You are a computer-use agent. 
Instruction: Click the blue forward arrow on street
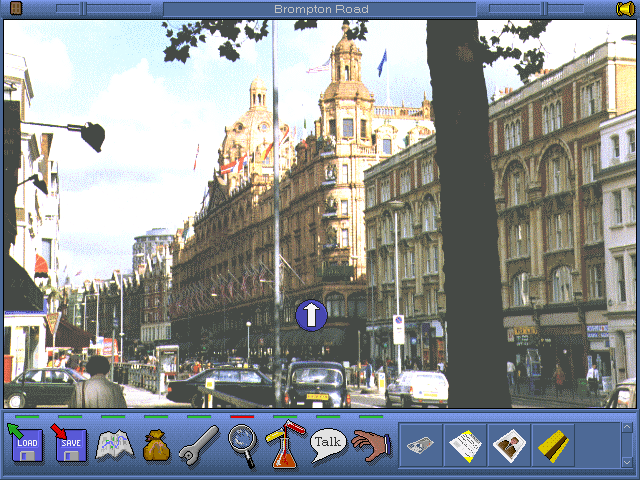(312, 315)
